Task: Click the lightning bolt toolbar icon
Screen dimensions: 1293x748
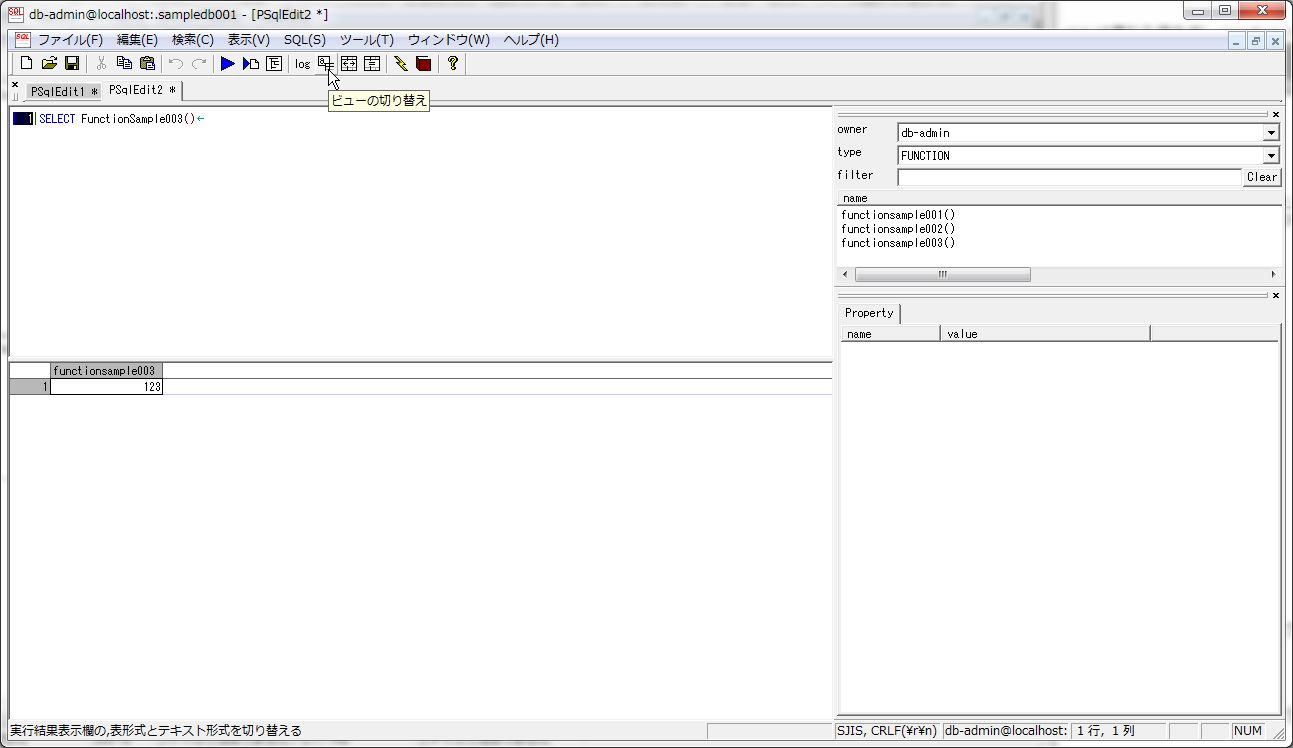Action: 398,63
